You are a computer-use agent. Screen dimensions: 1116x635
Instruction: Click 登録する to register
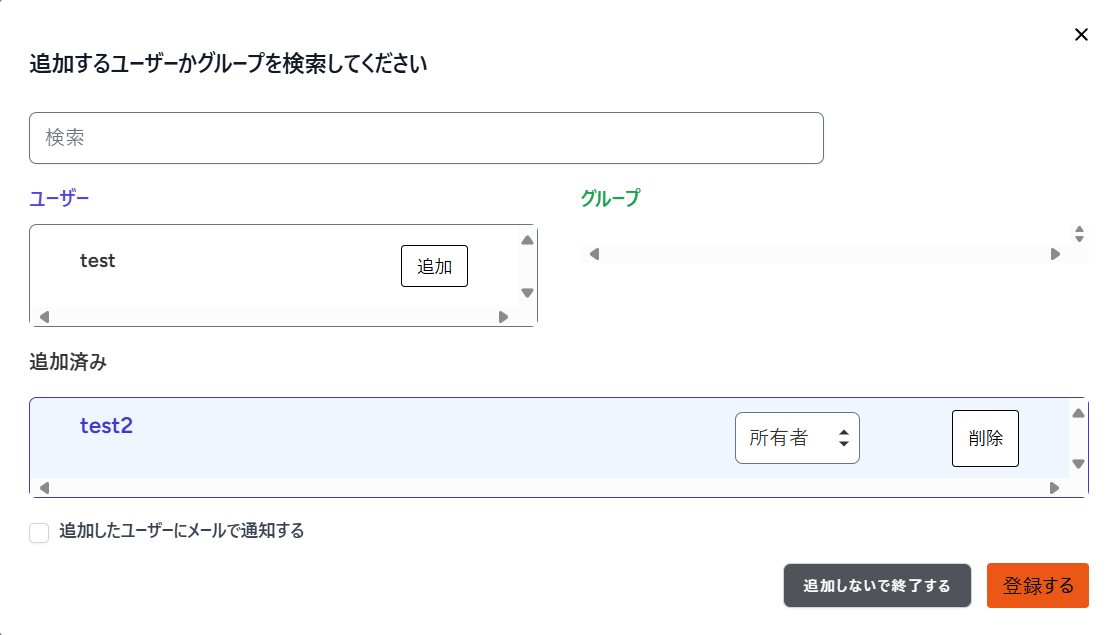pyautogui.click(x=1038, y=585)
